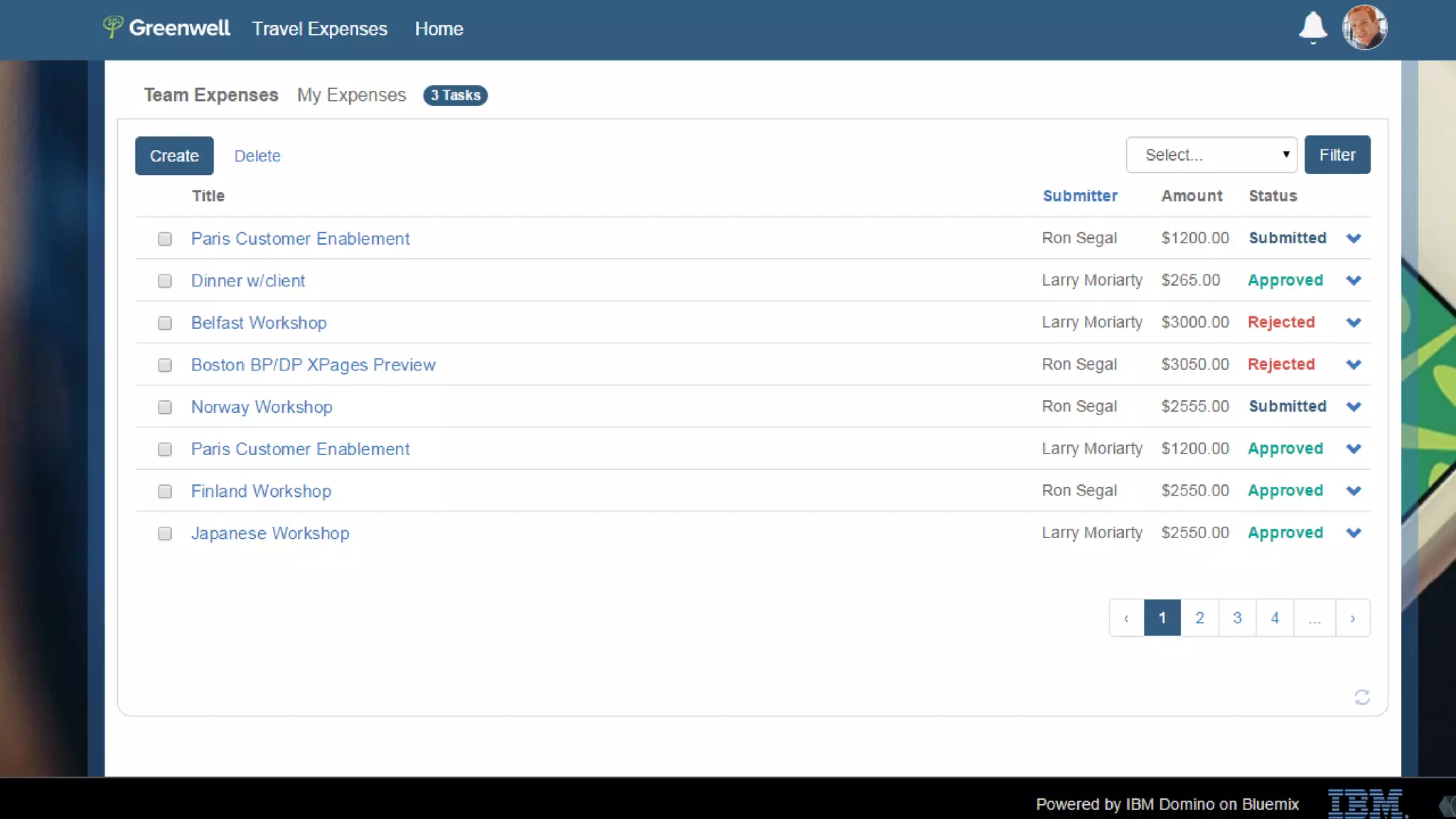Viewport: 1456px width, 819px height.
Task: Click the Delete link
Action: 257,156
